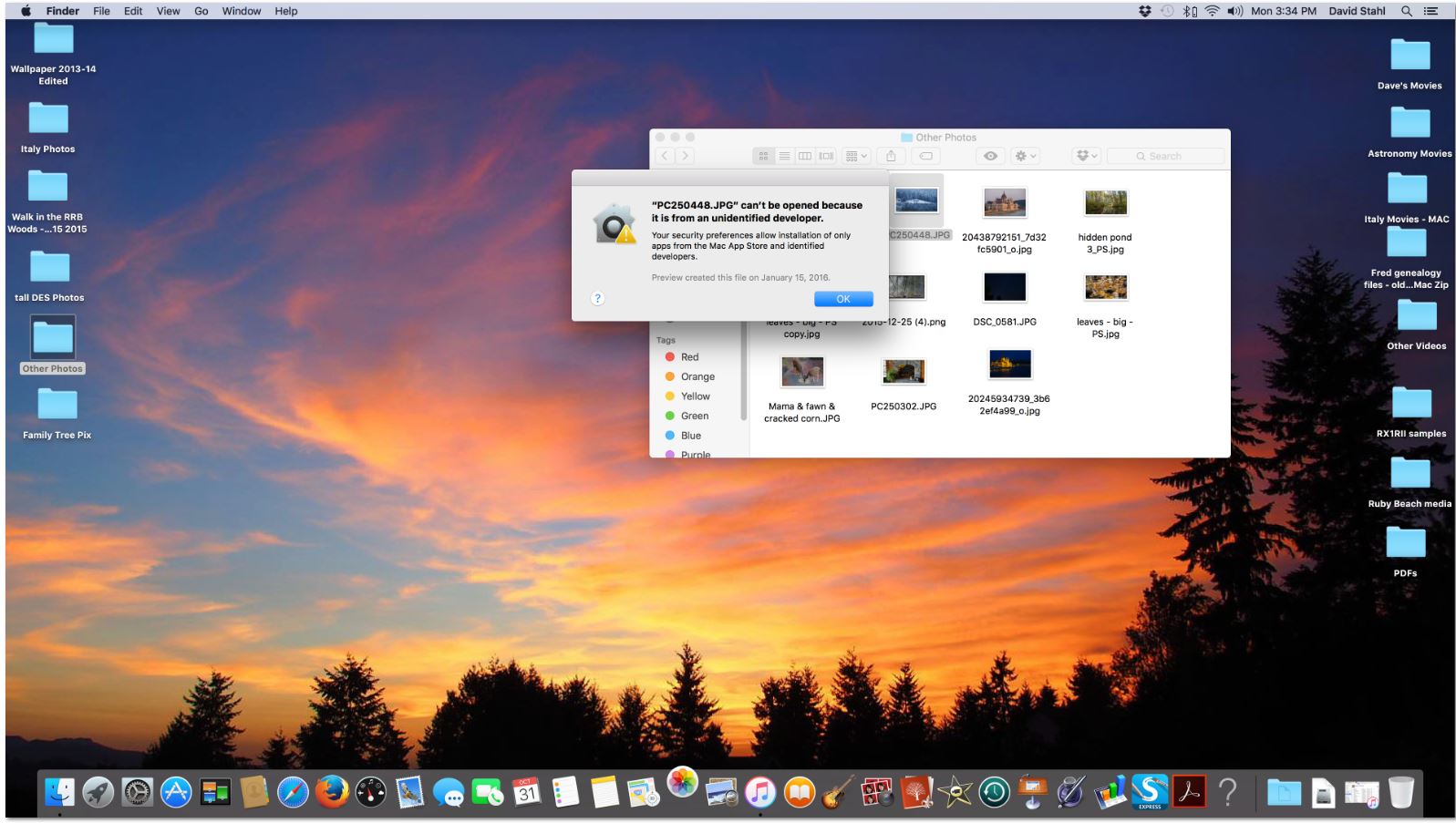
Task: Open Spotlight search in menu bar
Action: pyautogui.click(x=1406, y=11)
